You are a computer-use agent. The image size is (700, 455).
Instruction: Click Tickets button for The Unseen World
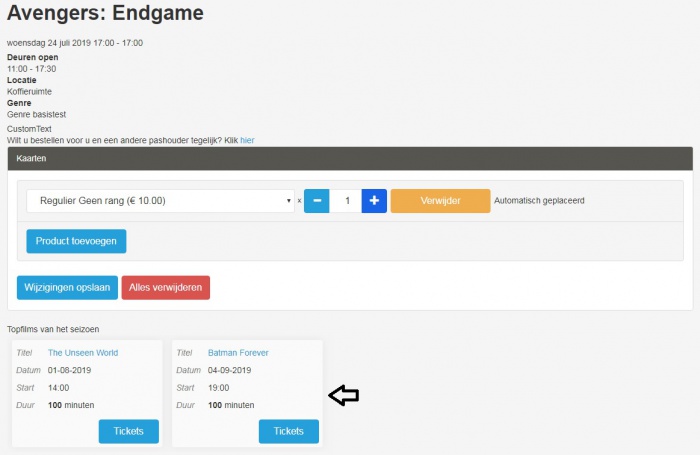129,431
